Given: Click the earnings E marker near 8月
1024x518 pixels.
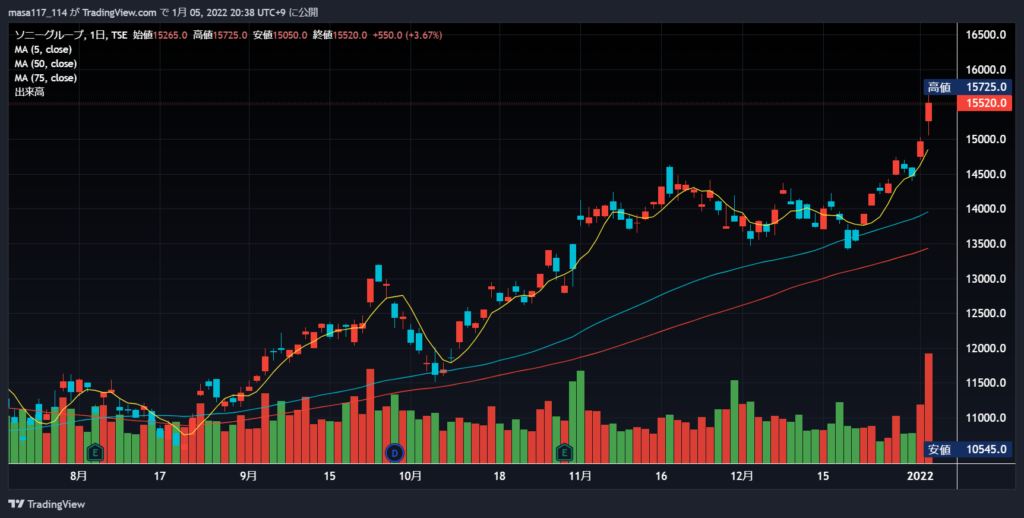Looking at the screenshot, I should [x=95, y=451].
